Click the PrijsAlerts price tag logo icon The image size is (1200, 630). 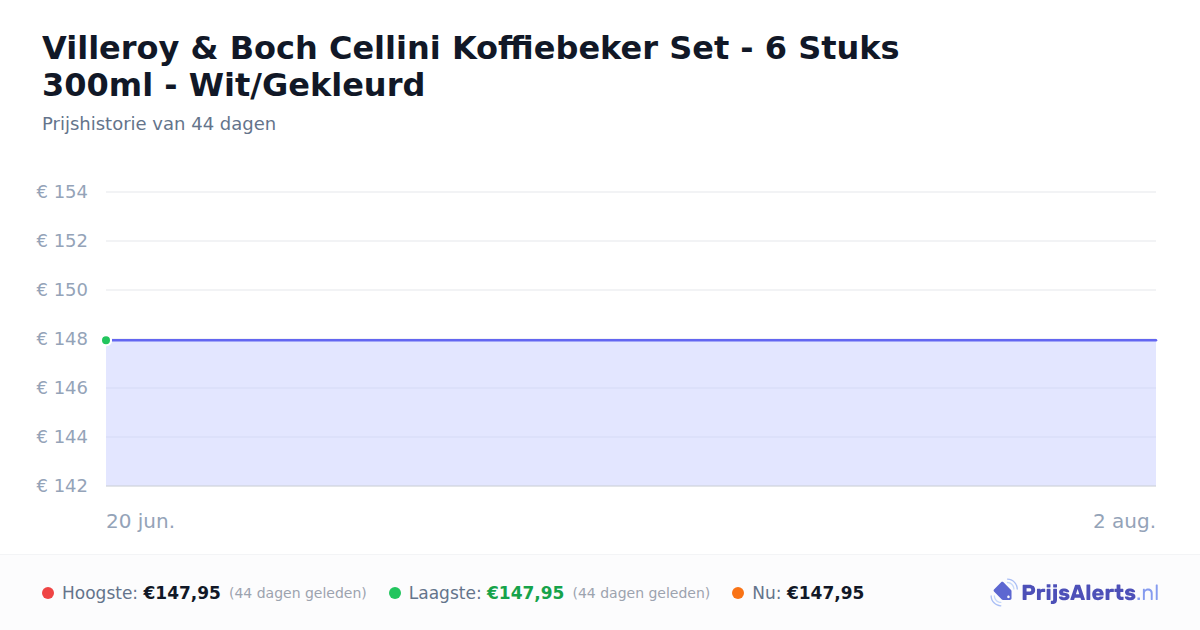(x=1003, y=593)
